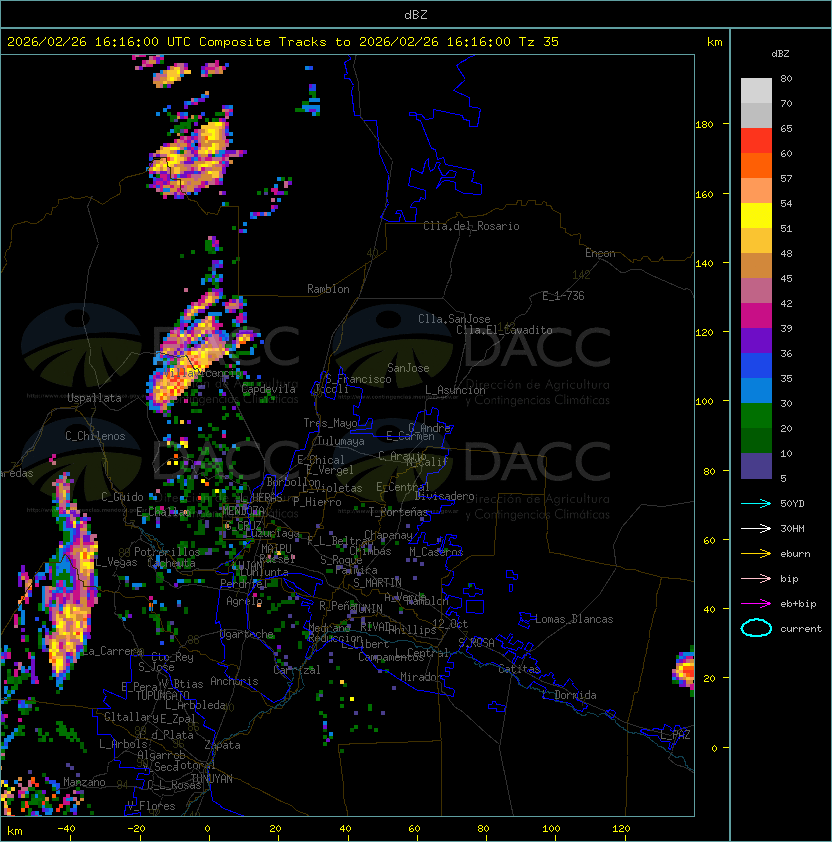Viewport: 832px width, 842px height.
Task: Click the cyan 'current' ellipse legend symbol
Action: coord(756,628)
